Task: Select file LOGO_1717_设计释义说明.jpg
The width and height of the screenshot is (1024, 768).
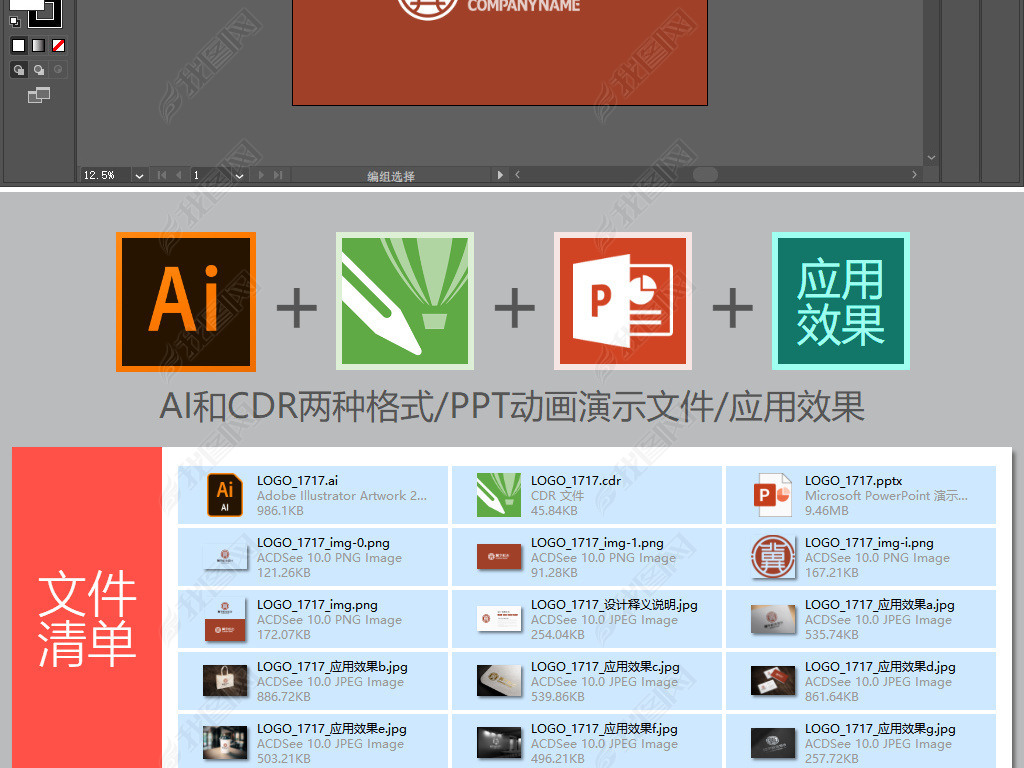Action: (x=587, y=619)
